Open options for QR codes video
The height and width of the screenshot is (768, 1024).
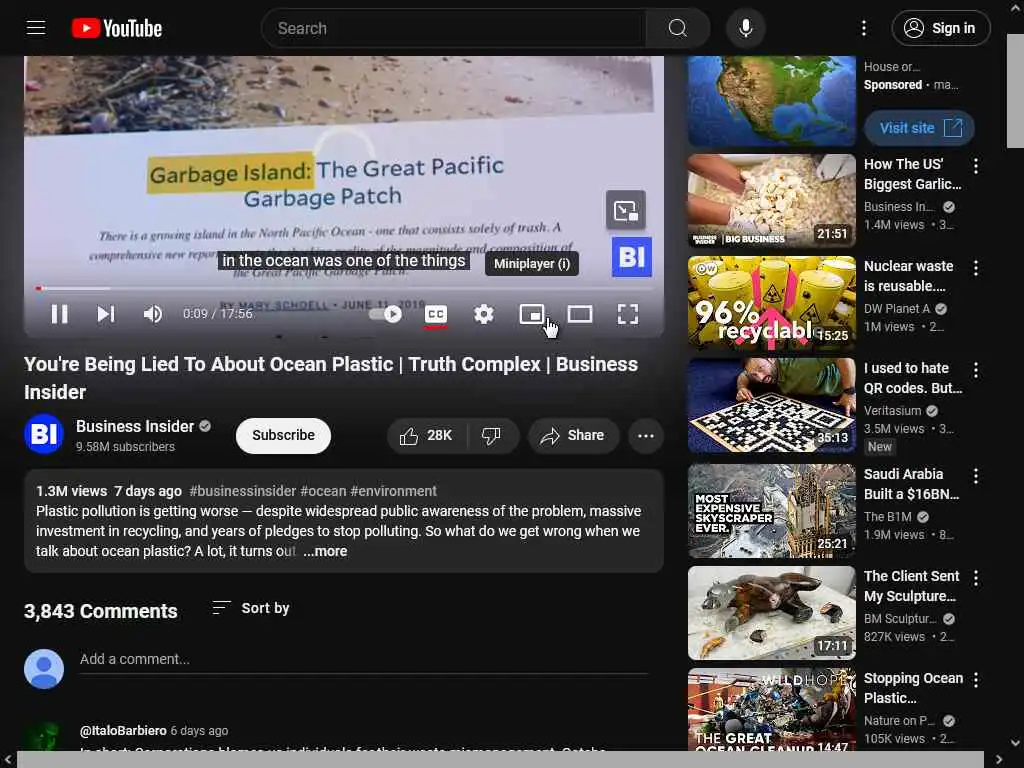coord(976,370)
